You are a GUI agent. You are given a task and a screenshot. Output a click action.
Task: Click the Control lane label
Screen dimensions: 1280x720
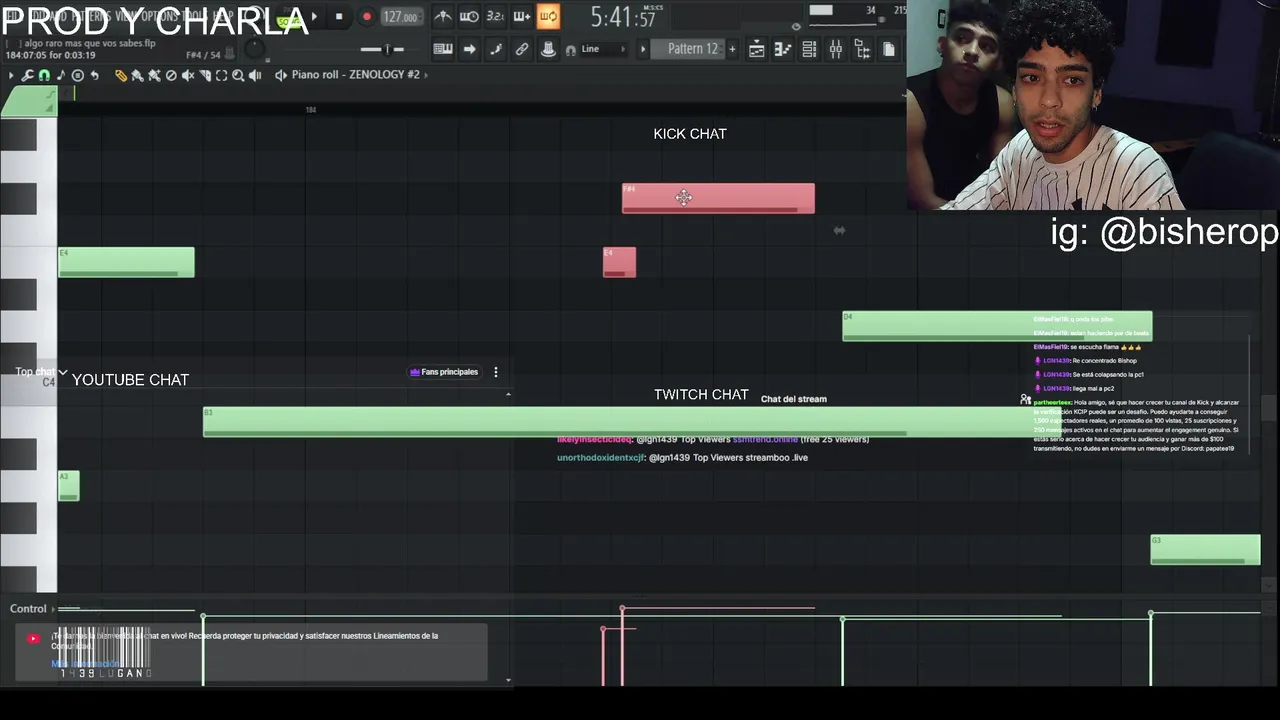coord(28,608)
